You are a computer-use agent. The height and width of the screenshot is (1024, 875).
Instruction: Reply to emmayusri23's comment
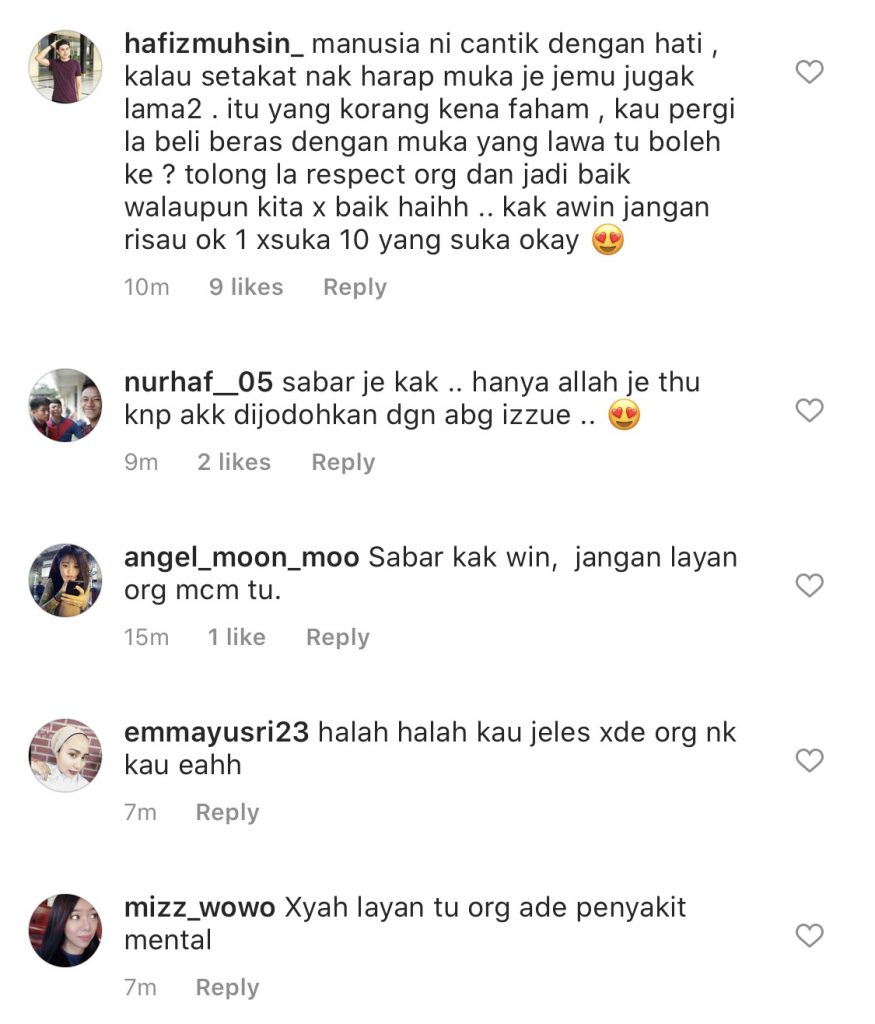coord(228,812)
